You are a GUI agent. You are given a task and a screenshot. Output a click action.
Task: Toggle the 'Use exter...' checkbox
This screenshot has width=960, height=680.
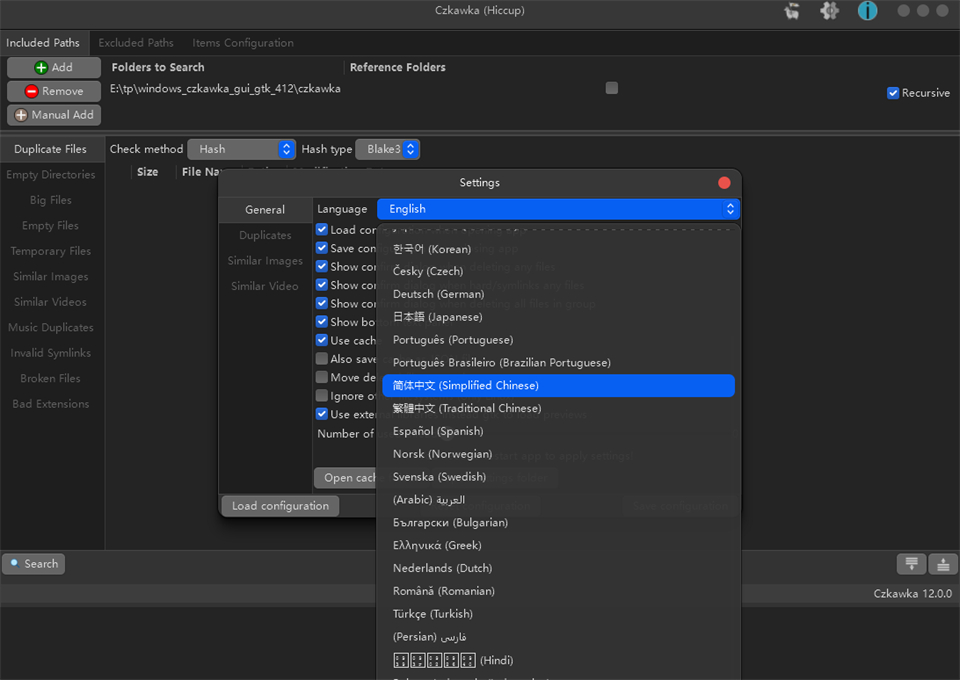pos(321,414)
